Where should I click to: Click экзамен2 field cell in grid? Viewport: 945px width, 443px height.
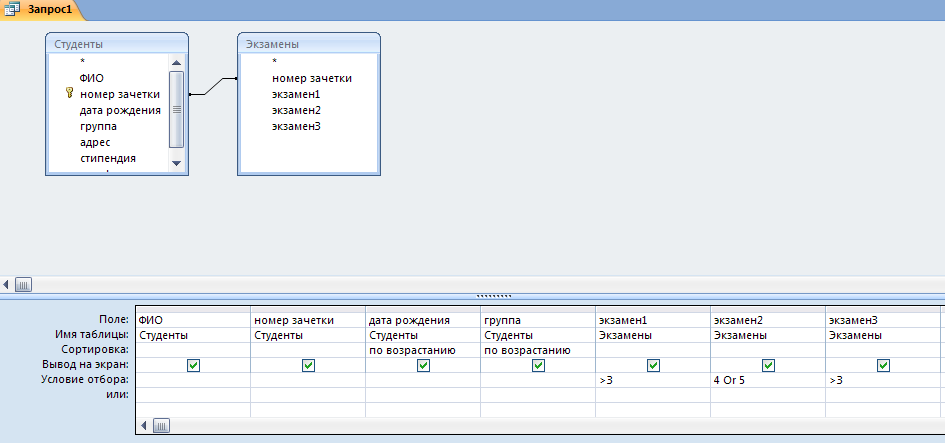click(x=768, y=320)
